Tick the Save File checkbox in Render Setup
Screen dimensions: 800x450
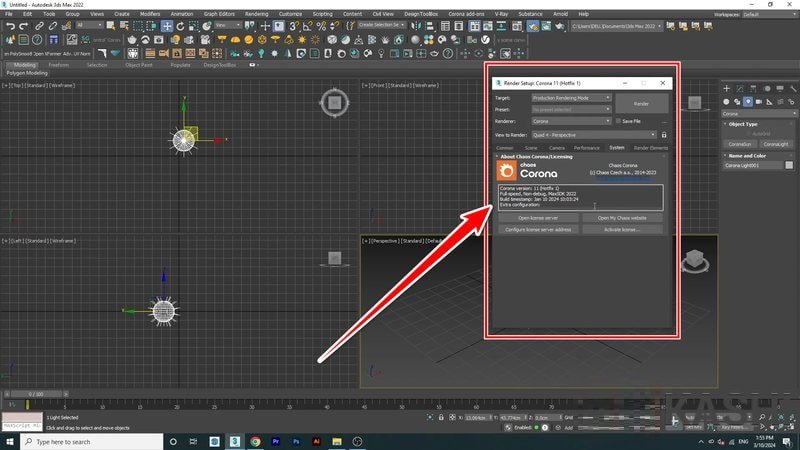click(618, 121)
